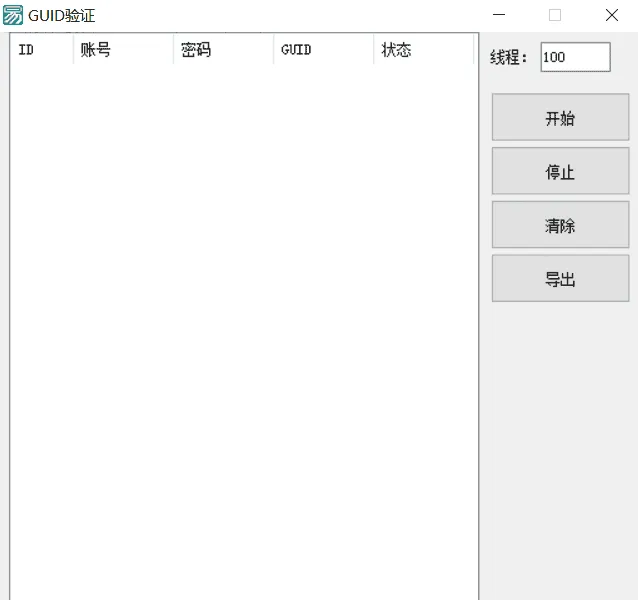Image resolution: width=638 pixels, height=600 pixels.
Task: Sort list by the ID column header
Action: pyautogui.click(x=40, y=50)
